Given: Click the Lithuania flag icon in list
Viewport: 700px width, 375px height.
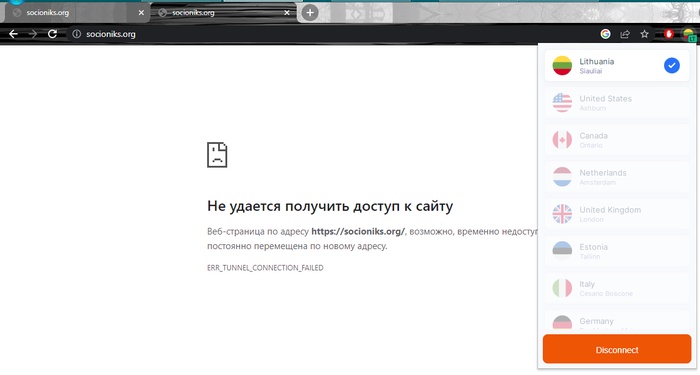Looking at the screenshot, I should click(562, 66).
